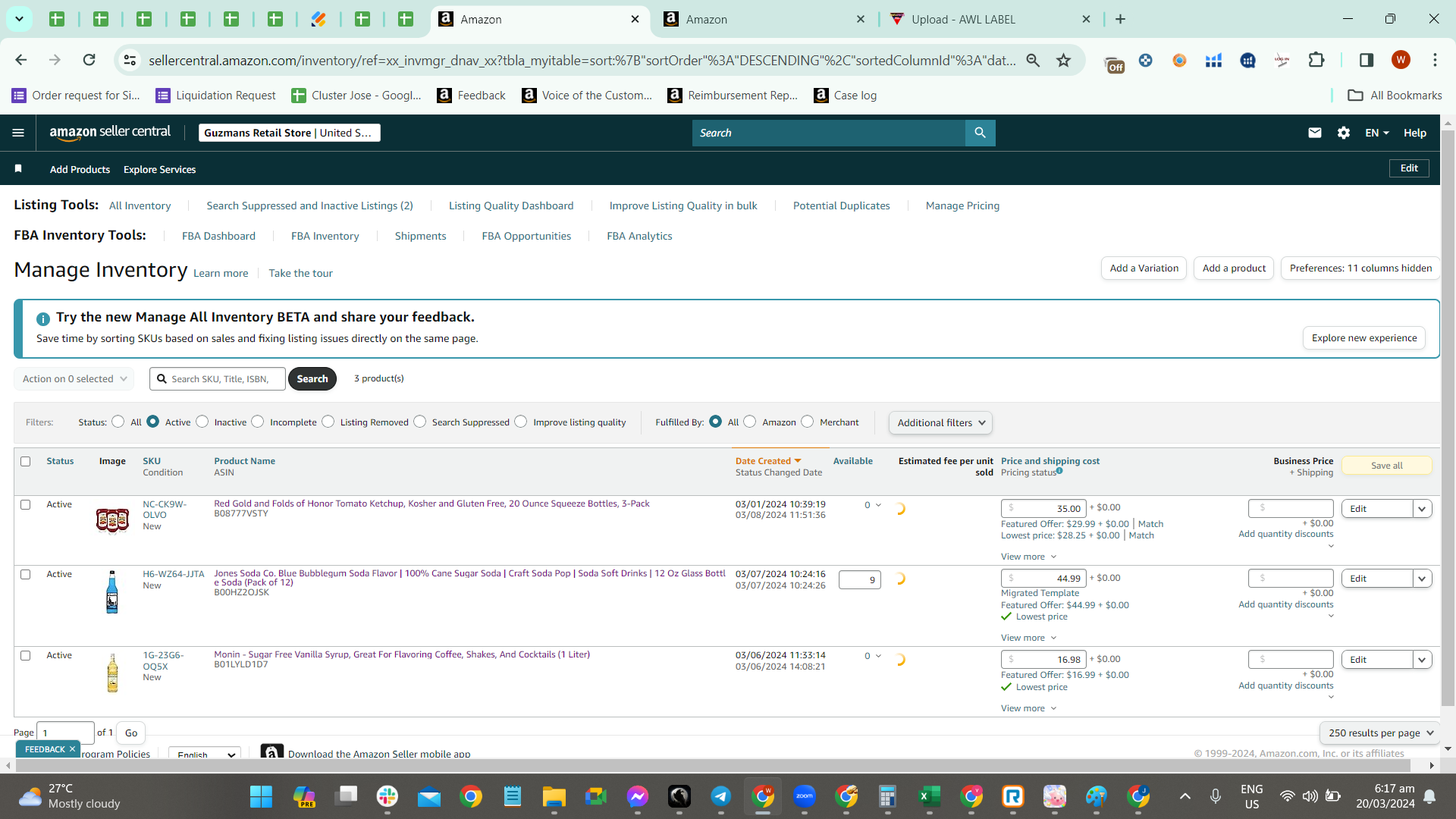Reload the page with the refresh icon

point(89,60)
